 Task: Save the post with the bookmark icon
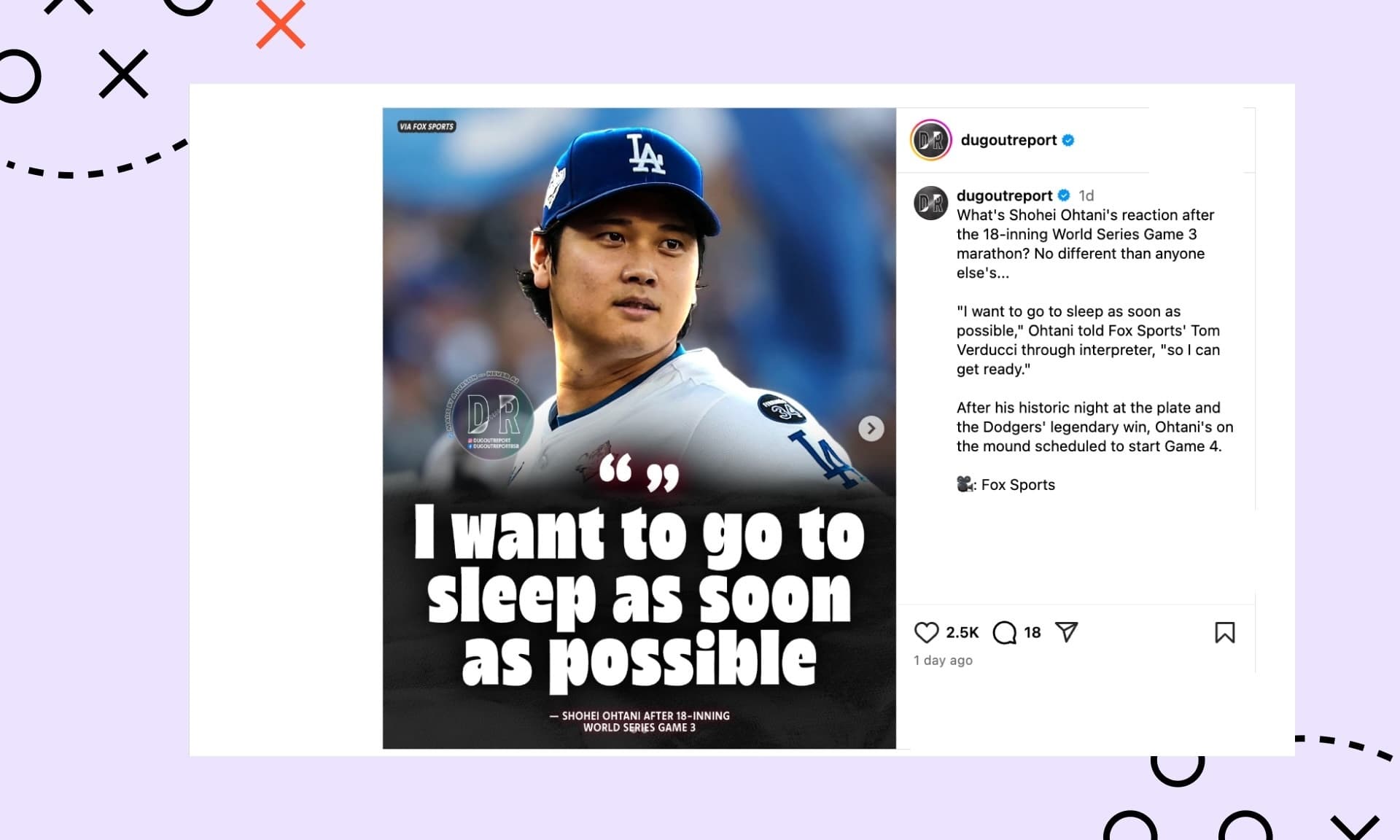pos(1225,632)
